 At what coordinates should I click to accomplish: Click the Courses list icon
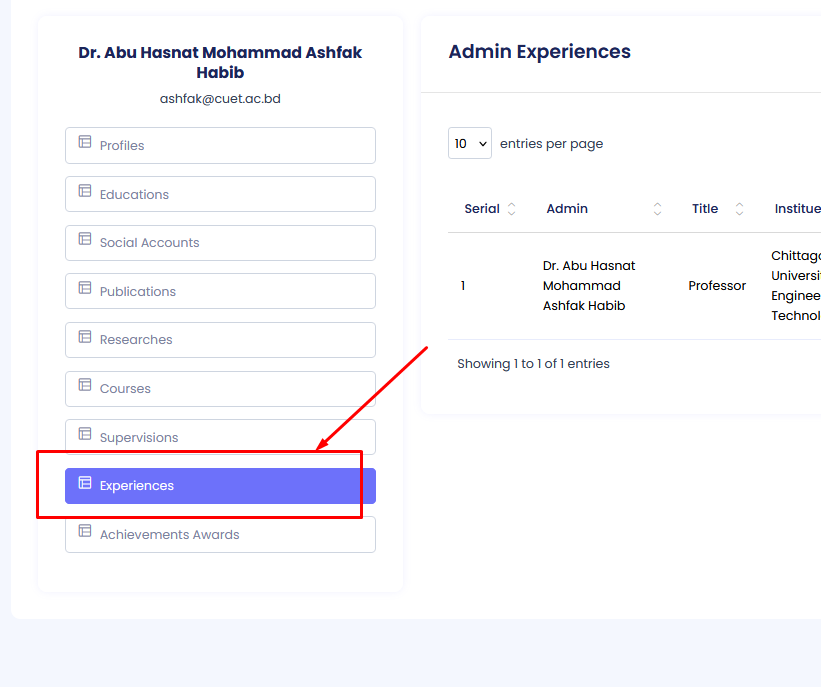(85, 387)
